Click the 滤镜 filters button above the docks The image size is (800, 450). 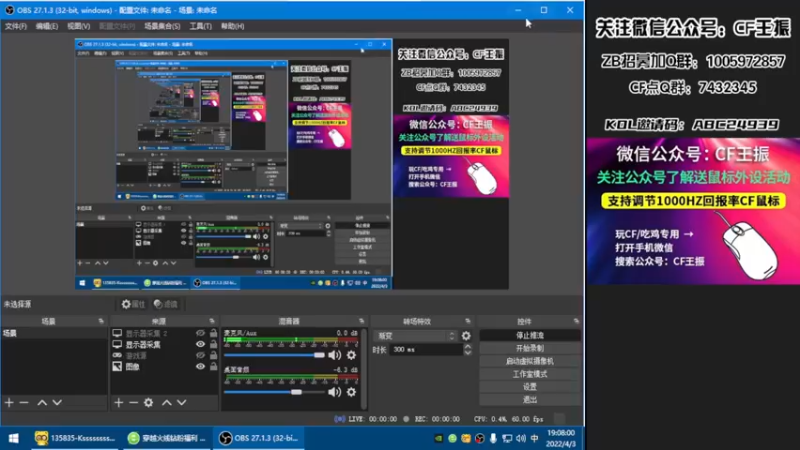(166, 304)
